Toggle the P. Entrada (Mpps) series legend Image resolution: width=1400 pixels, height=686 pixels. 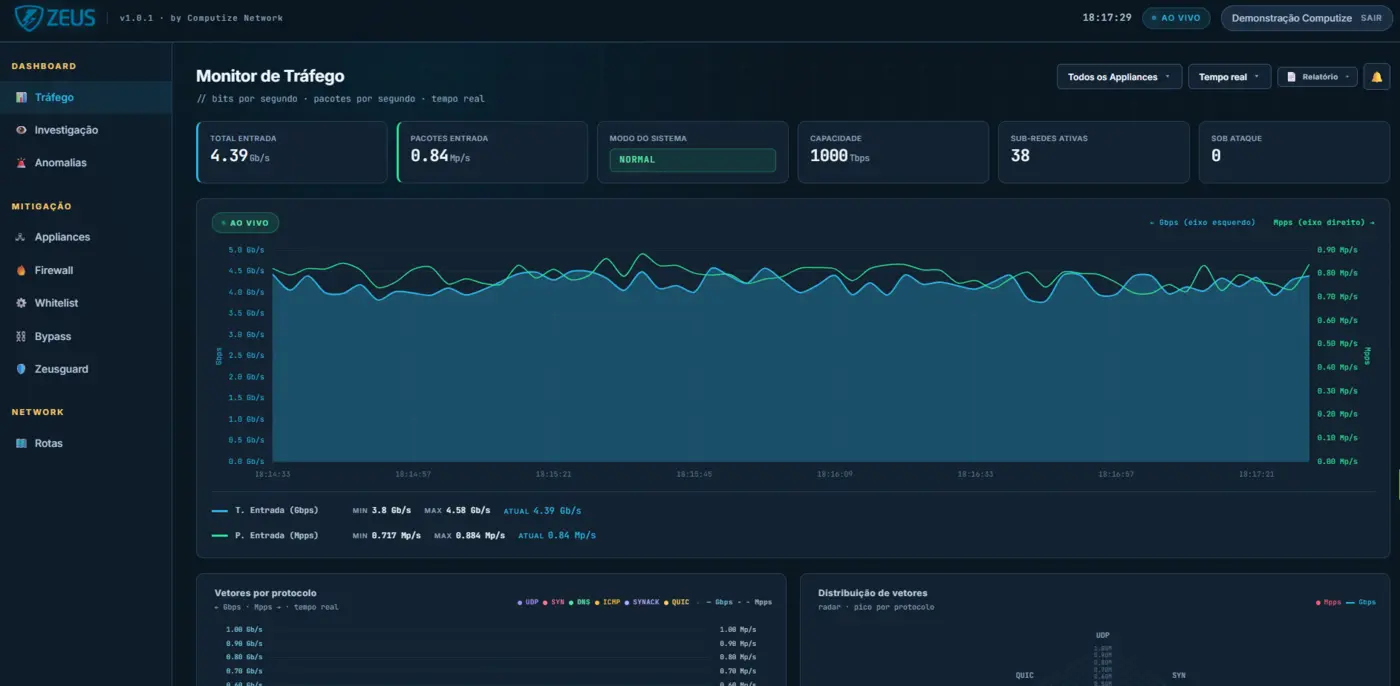coord(265,536)
